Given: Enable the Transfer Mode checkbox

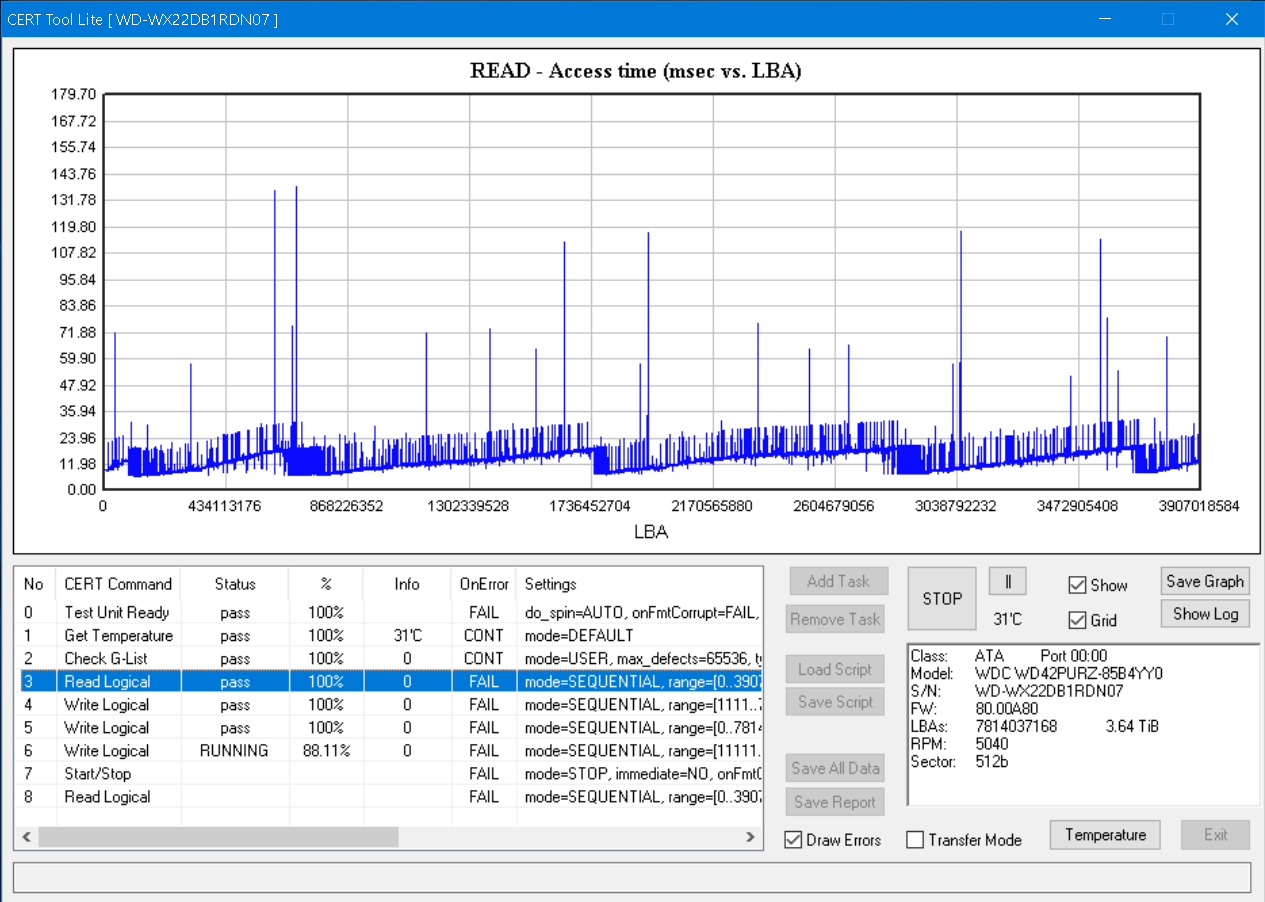Looking at the screenshot, I should [915, 840].
